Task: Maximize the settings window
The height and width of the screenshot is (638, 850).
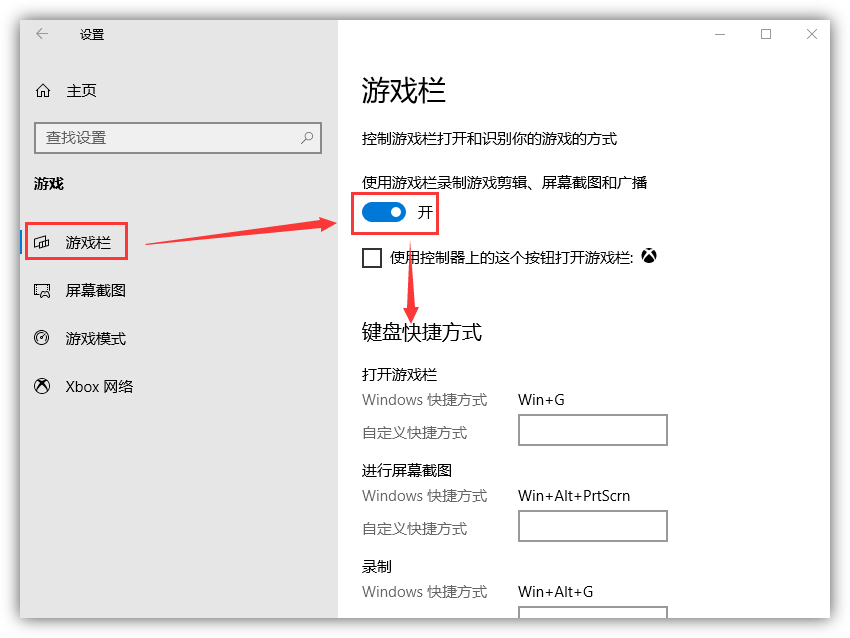Action: tap(765, 33)
